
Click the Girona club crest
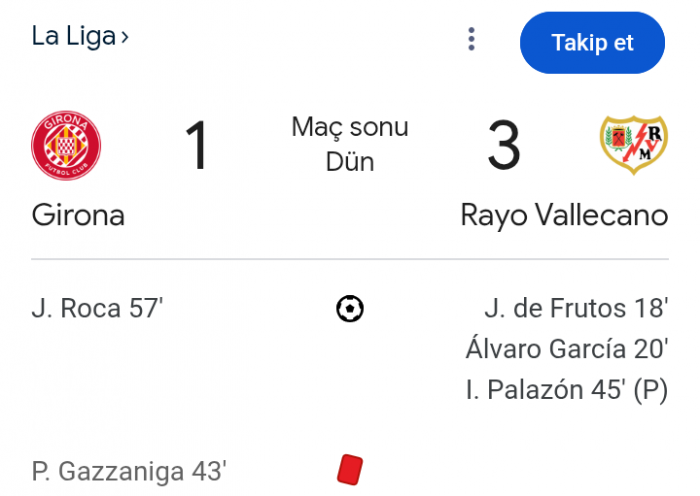click(66, 145)
